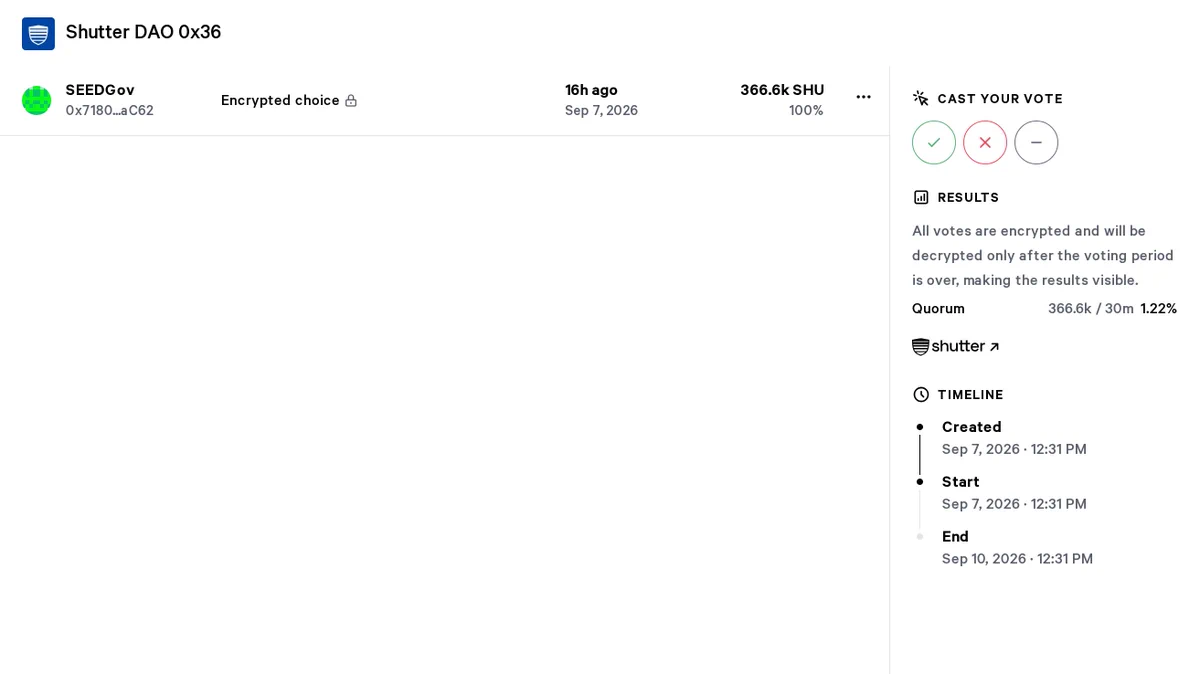The height and width of the screenshot is (674, 1200).
Task: Click the arrow icon beside shutter logo
Action: [994, 347]
